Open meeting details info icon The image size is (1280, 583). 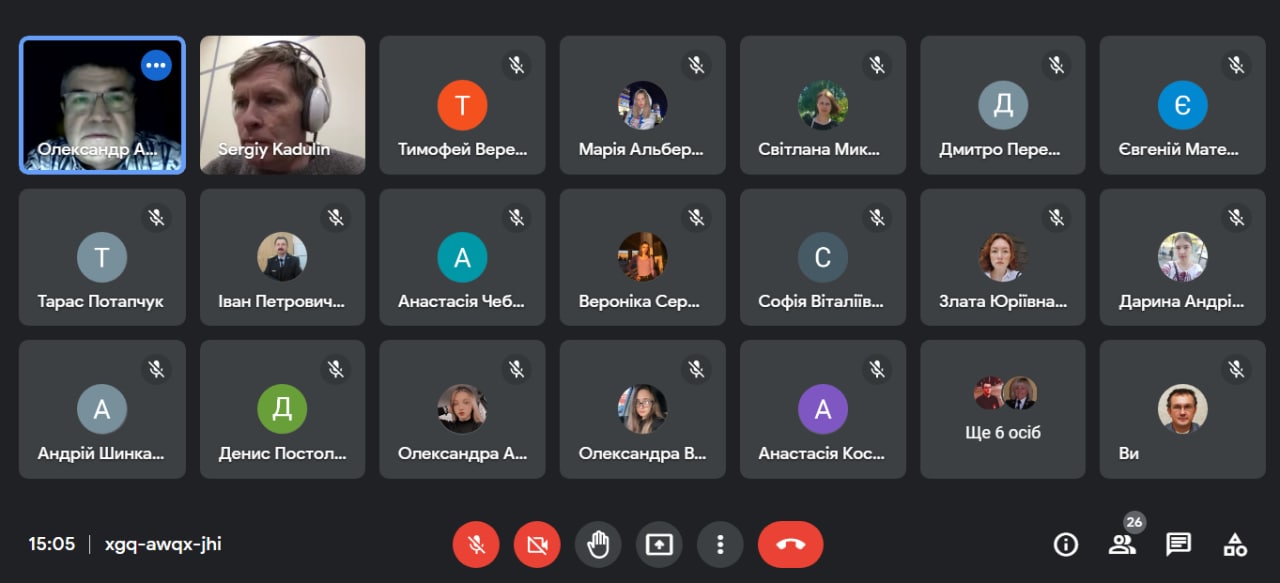tap(1066, 544)
